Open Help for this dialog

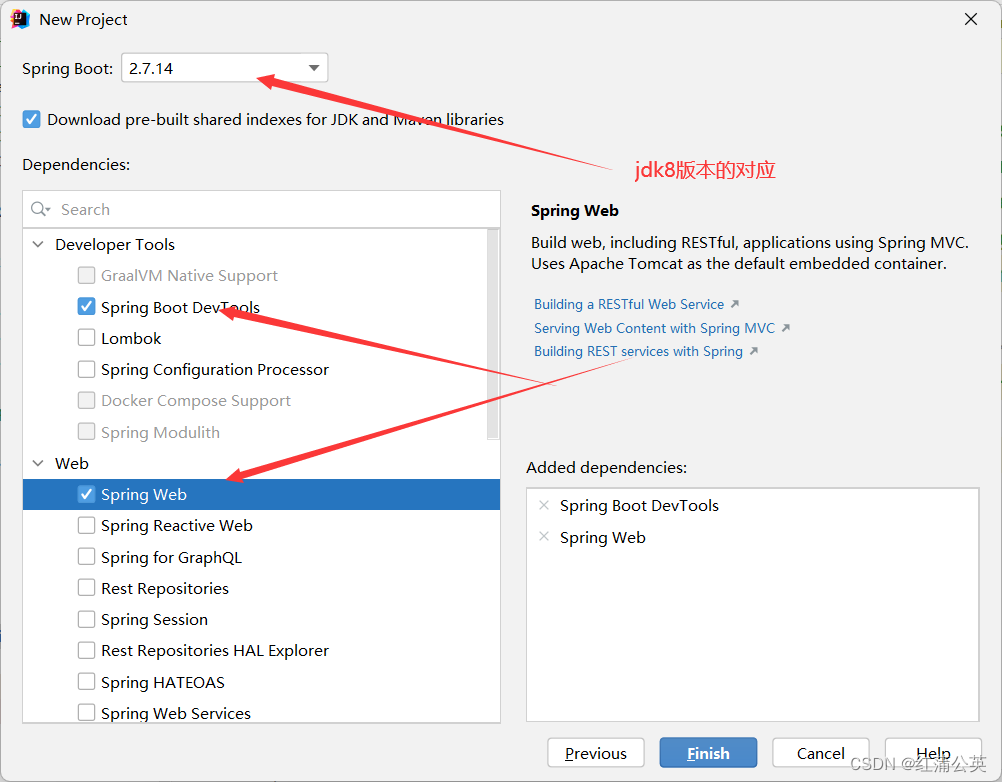(933, 753)
